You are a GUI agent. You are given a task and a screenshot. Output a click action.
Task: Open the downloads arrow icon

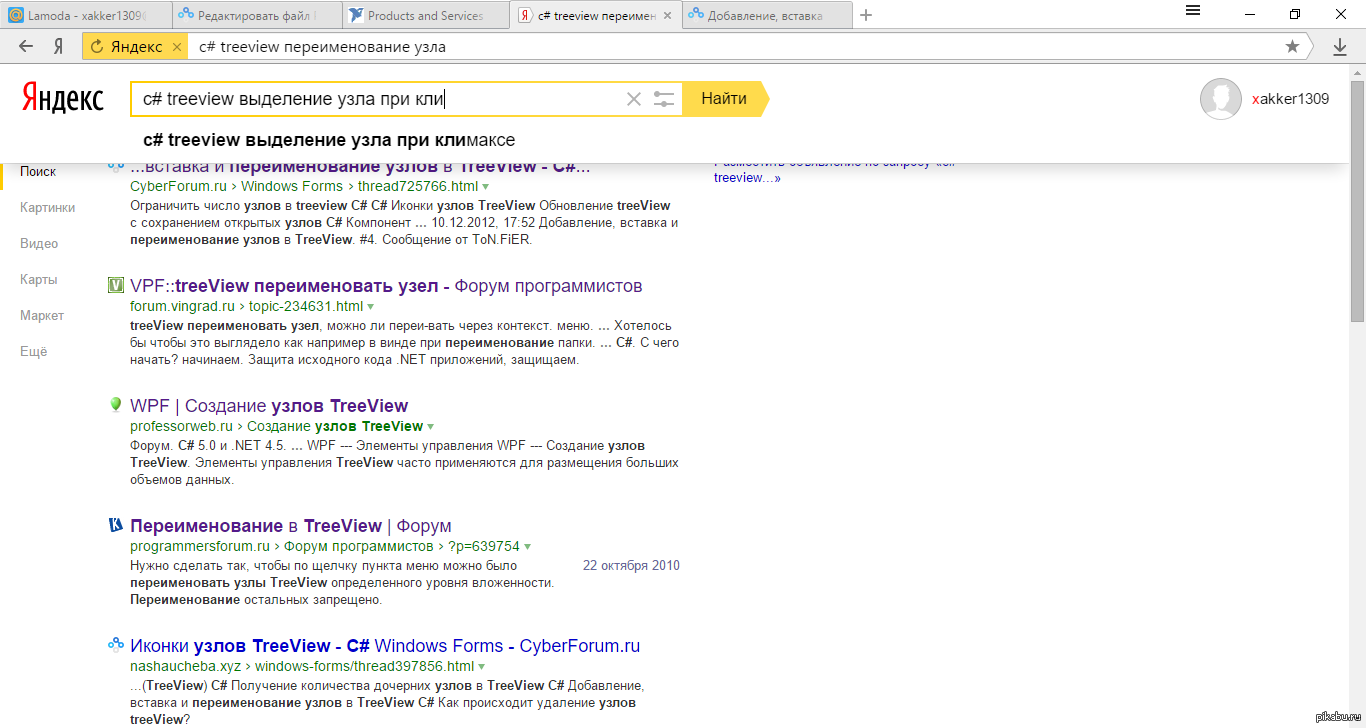(x=1340, y=46)
